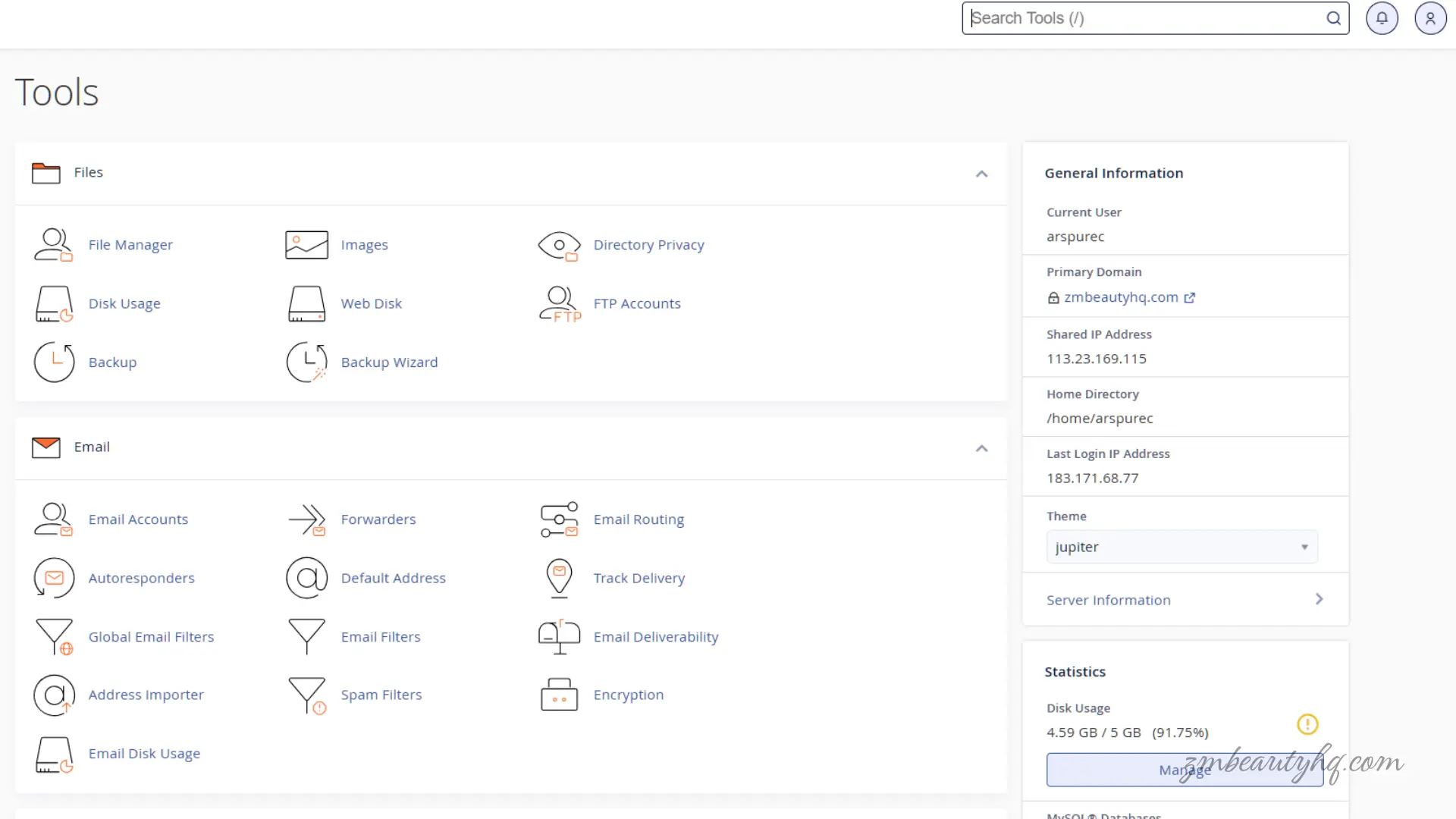Screen dimensions: 1456x819
Task: Click the Encryption lock icon
Action: (559, 695)
